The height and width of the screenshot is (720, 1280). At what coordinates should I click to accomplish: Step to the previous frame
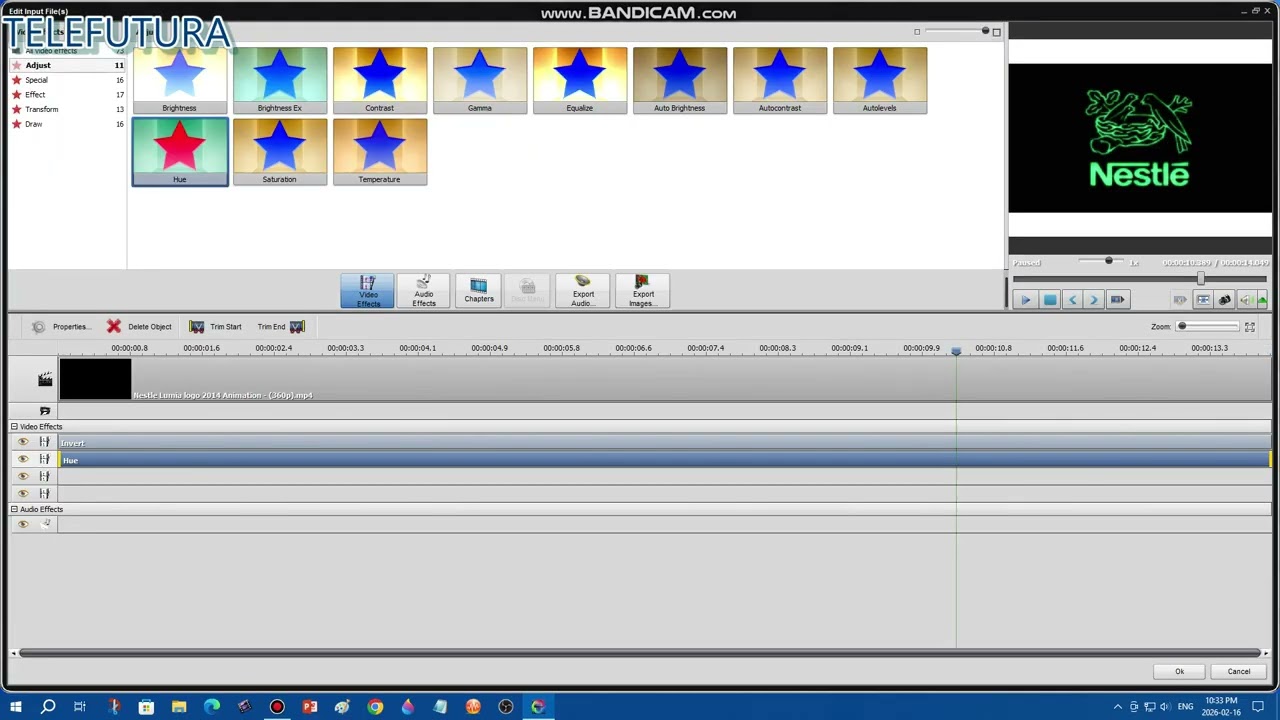point(1072,300)
